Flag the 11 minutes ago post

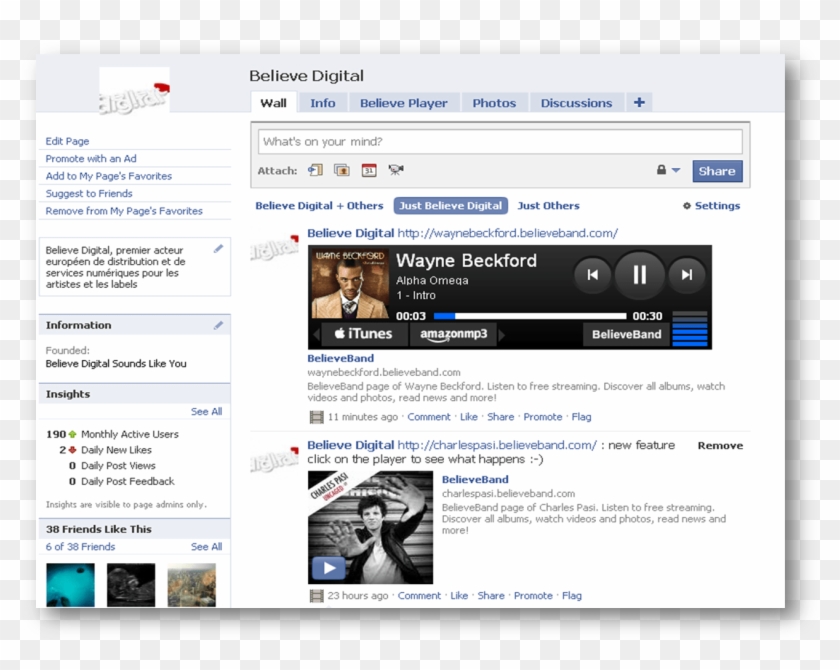[581, 417]
